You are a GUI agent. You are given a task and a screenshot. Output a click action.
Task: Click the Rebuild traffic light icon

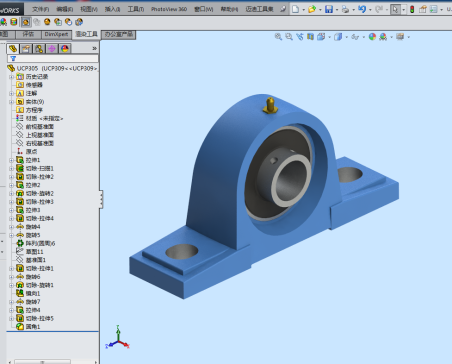tap(412, 9)
